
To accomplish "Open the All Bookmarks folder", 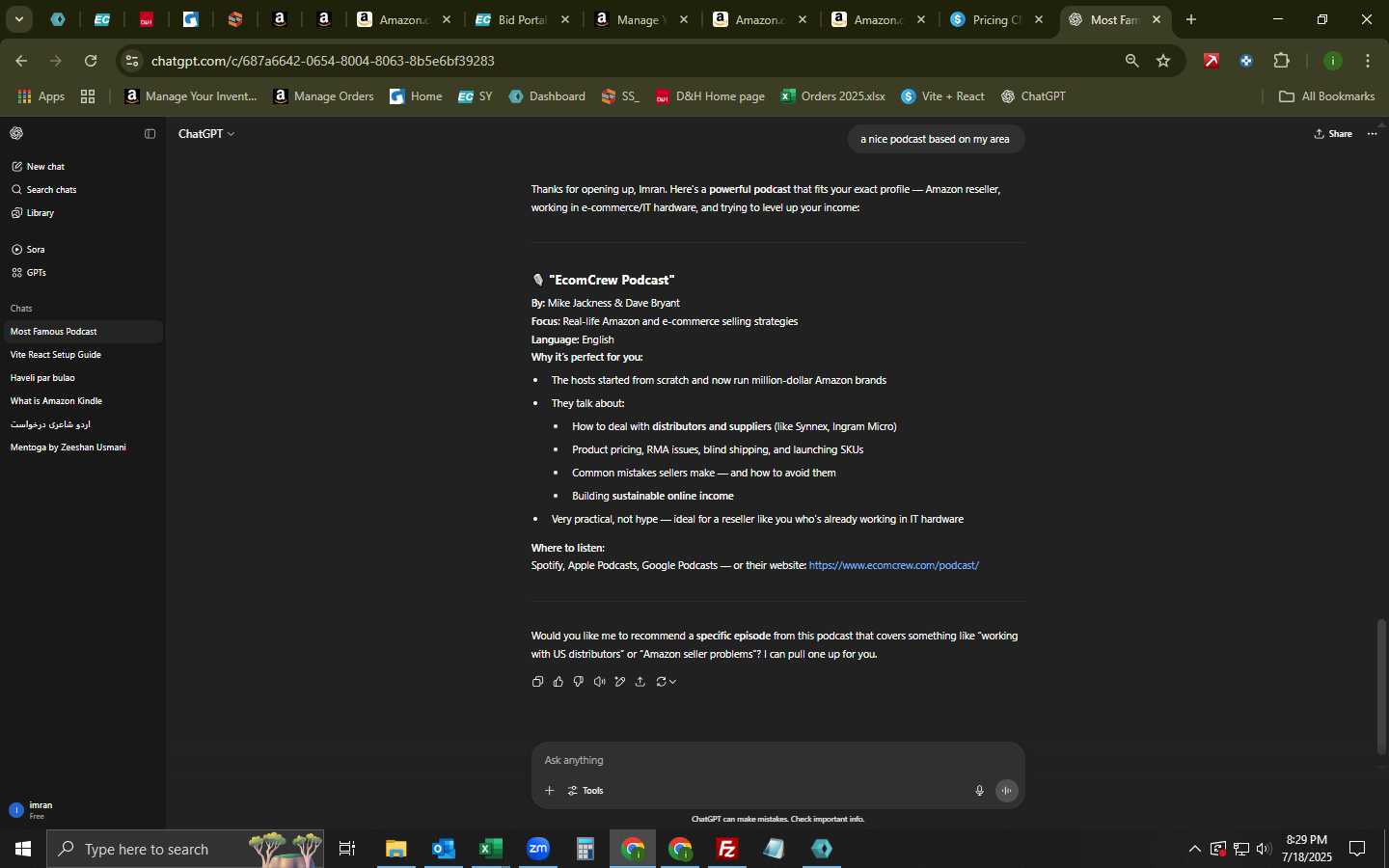I will point(1326,96).
